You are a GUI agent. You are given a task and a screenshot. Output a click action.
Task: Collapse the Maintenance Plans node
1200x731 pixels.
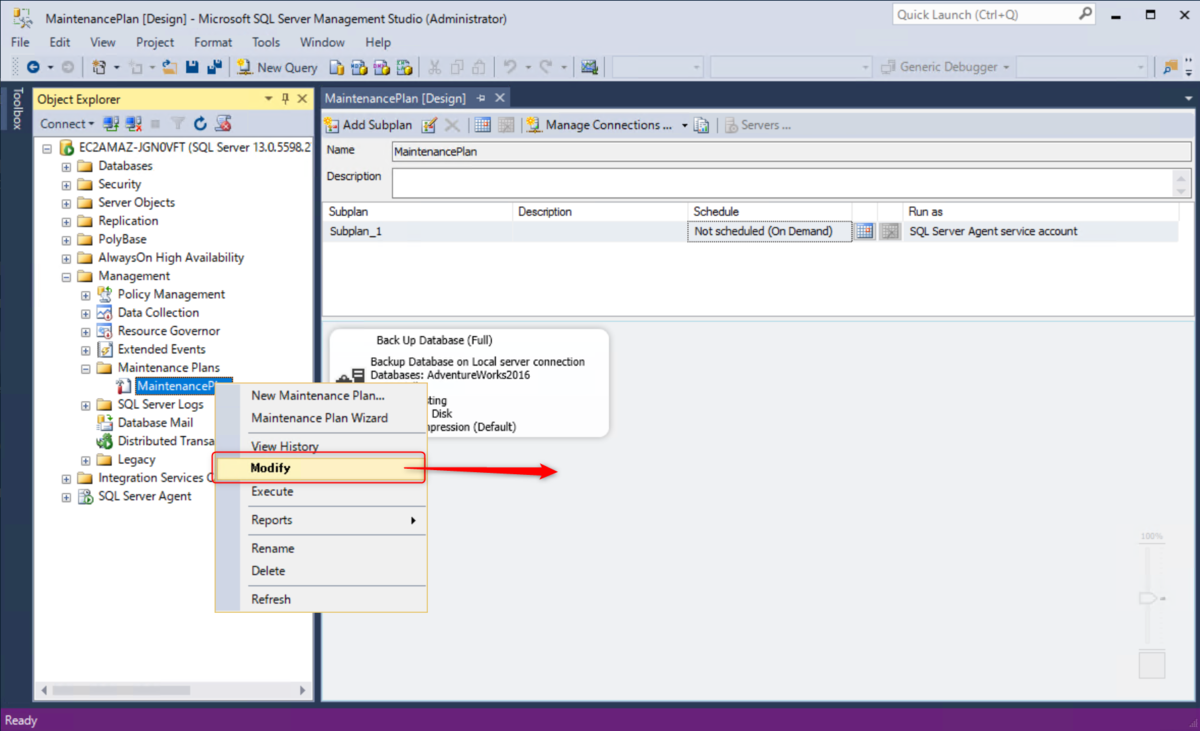(x=86, y=368)
